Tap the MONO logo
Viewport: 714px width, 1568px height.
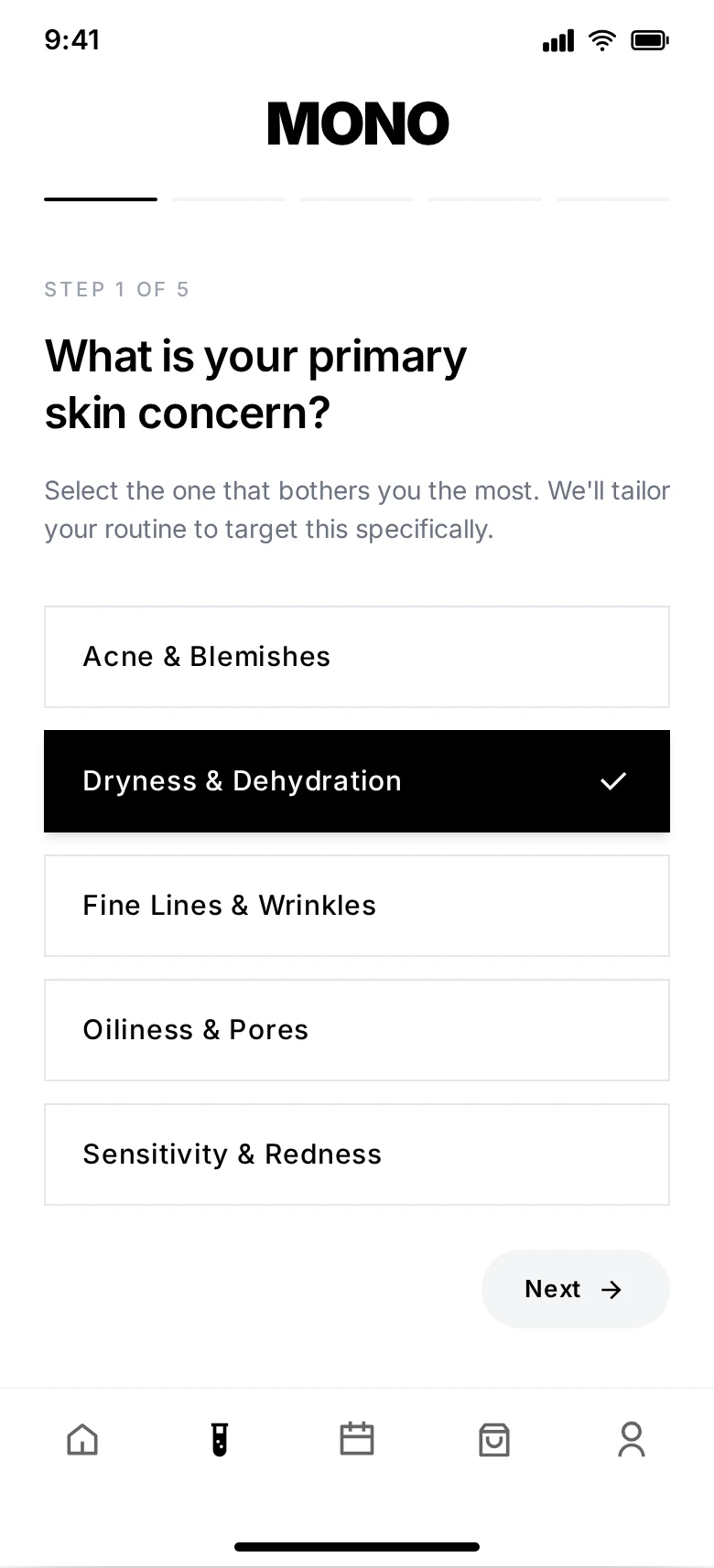[358, 124]
